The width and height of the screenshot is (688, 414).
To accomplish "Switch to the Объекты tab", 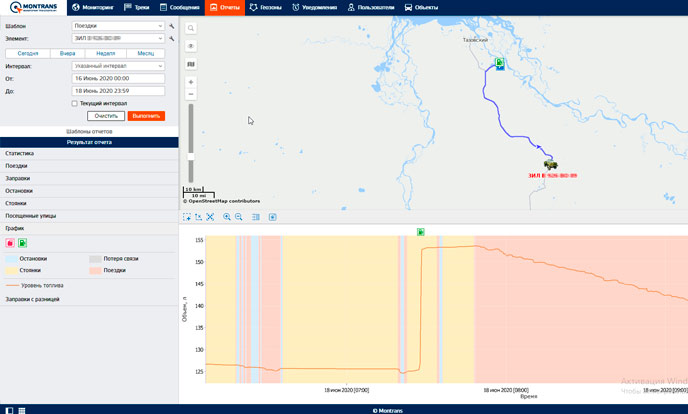I will 421,7.
